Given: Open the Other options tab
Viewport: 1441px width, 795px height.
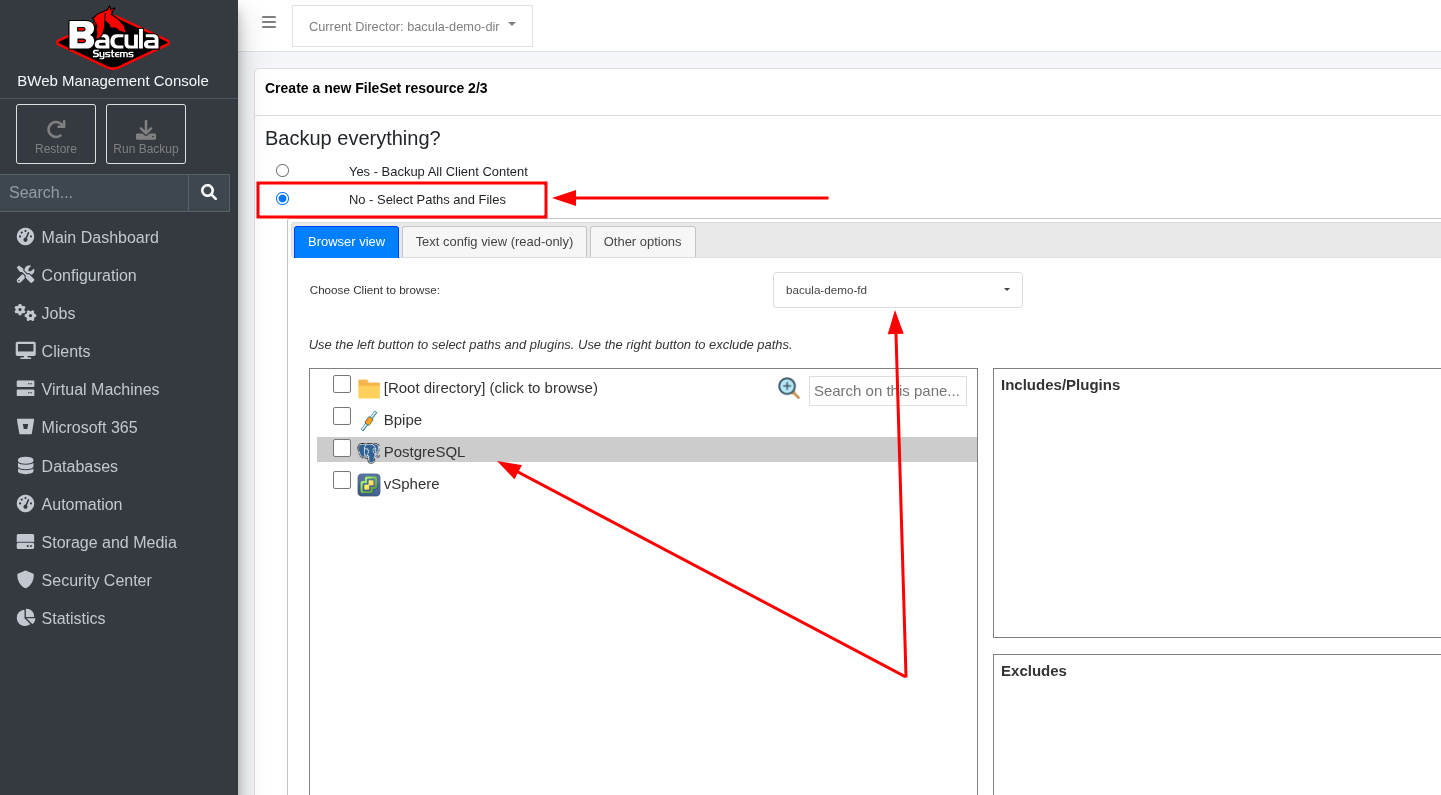Looking at the screenshot, I should [642, 242].
